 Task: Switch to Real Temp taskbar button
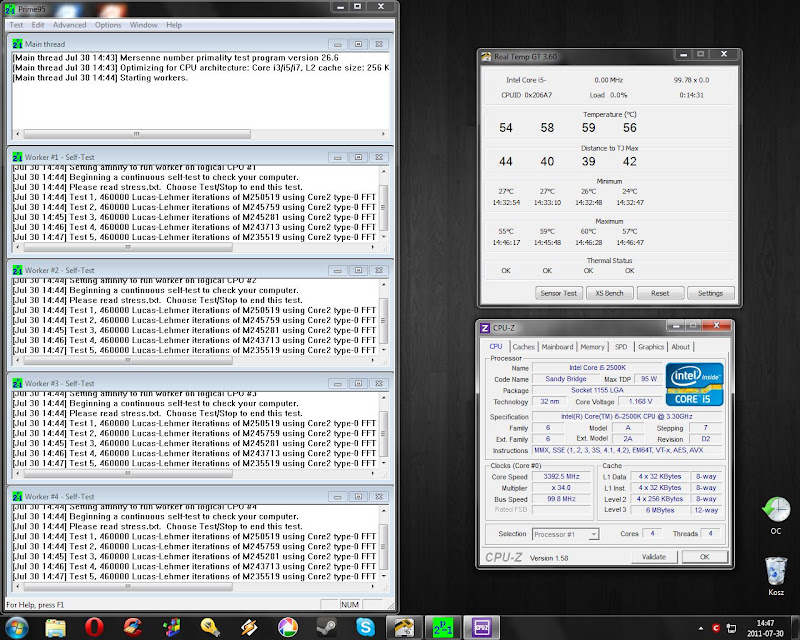click(x=404, y=627)
